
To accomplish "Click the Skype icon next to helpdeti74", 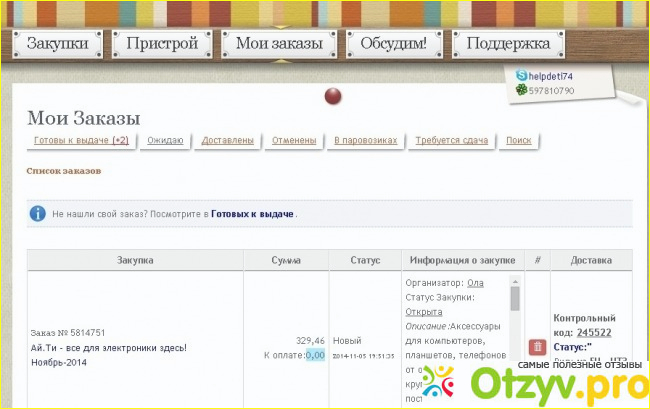I will click(x=521, y=76).
